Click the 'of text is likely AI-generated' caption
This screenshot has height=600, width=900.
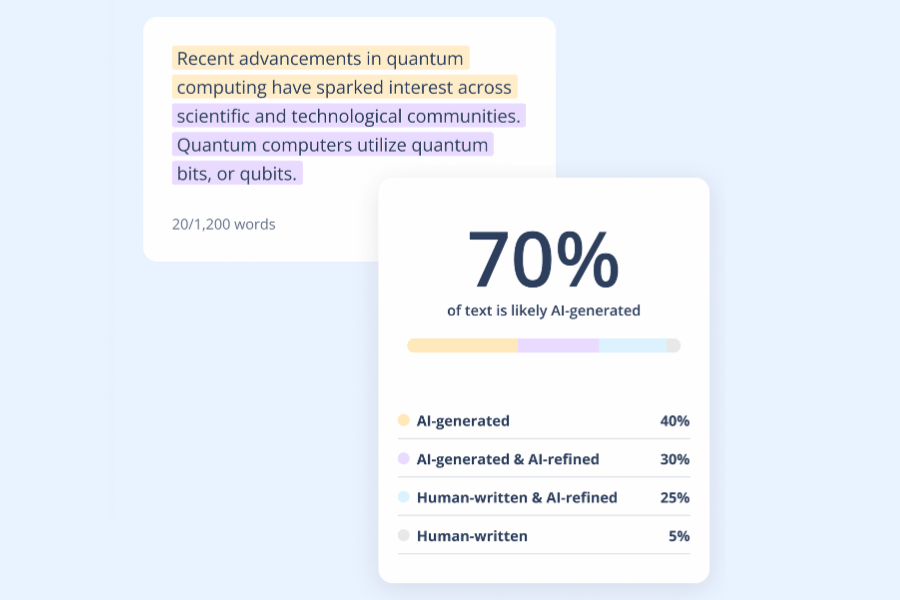pyautogui.click(x=543, y=310)
